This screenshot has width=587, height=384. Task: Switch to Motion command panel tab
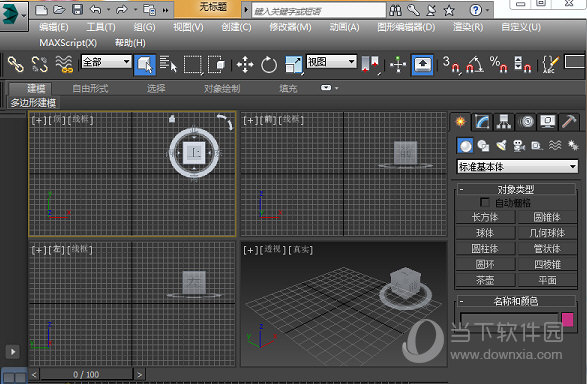pyautogui.click(x=526, y=122)
